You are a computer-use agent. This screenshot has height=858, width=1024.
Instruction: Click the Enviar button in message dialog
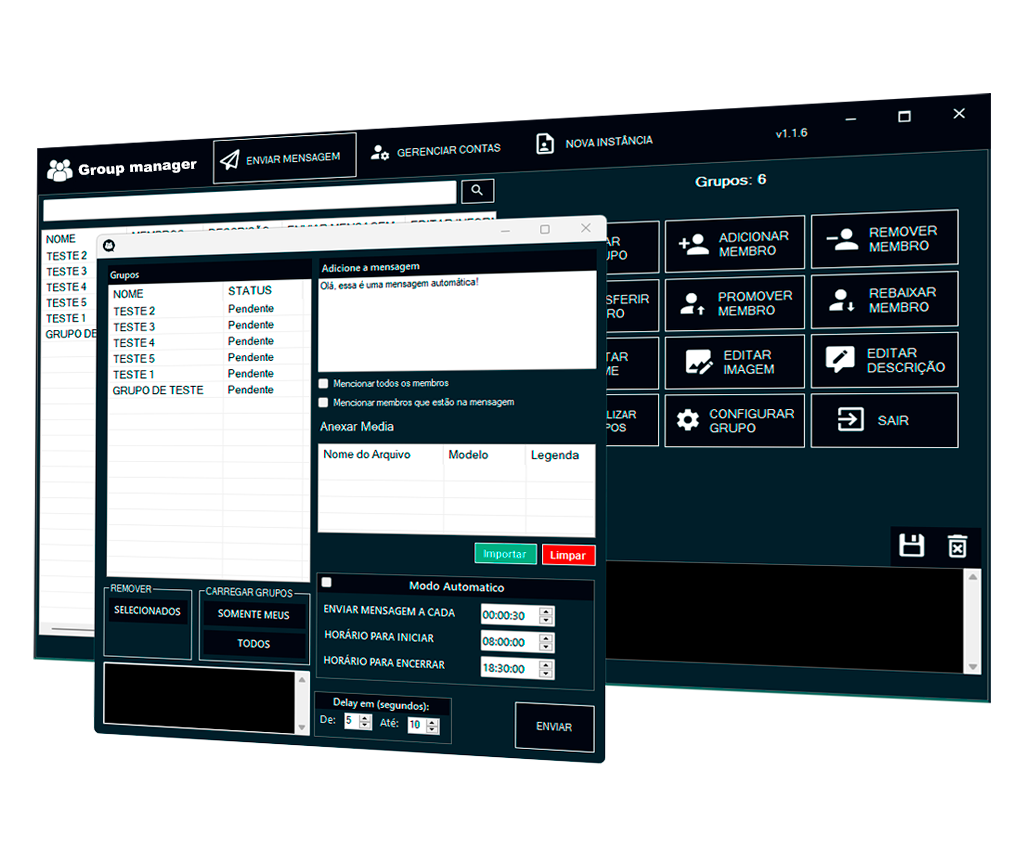click(554, 727)
